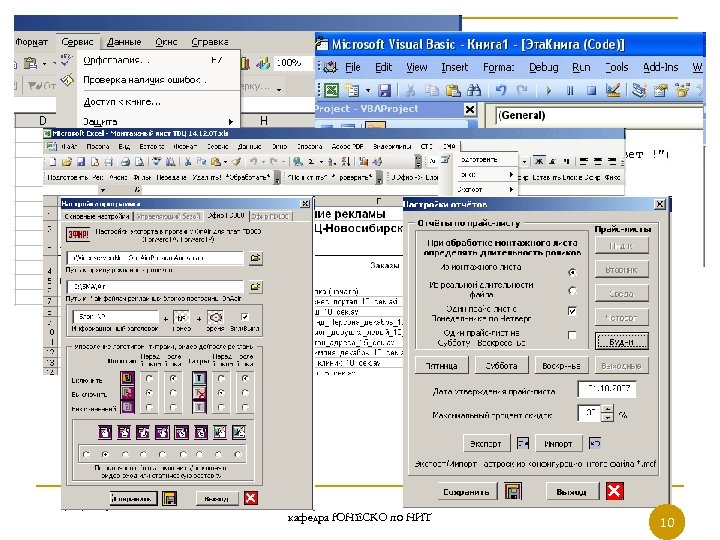Open the (General) object dropdown in code window

coord(599,115)
